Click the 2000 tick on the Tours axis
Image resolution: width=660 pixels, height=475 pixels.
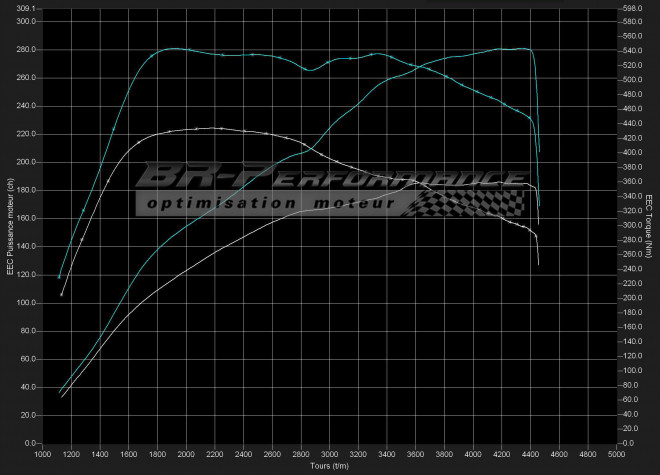[187, 455]
